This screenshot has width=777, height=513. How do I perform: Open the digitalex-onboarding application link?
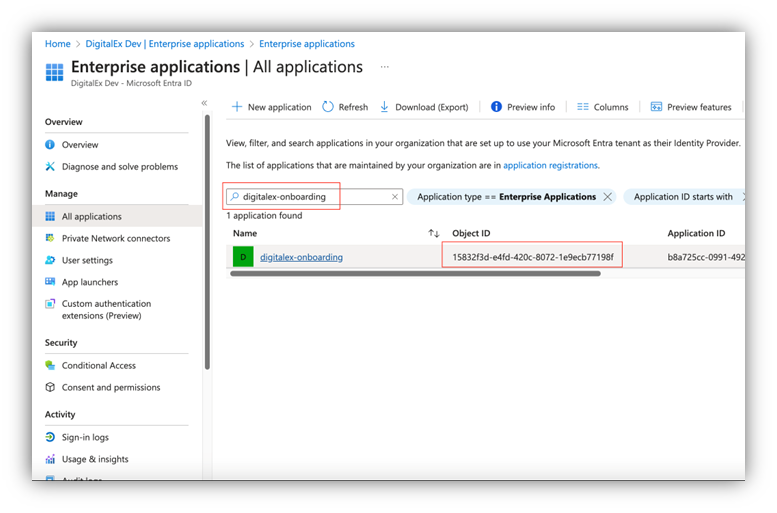pos(301,257)
